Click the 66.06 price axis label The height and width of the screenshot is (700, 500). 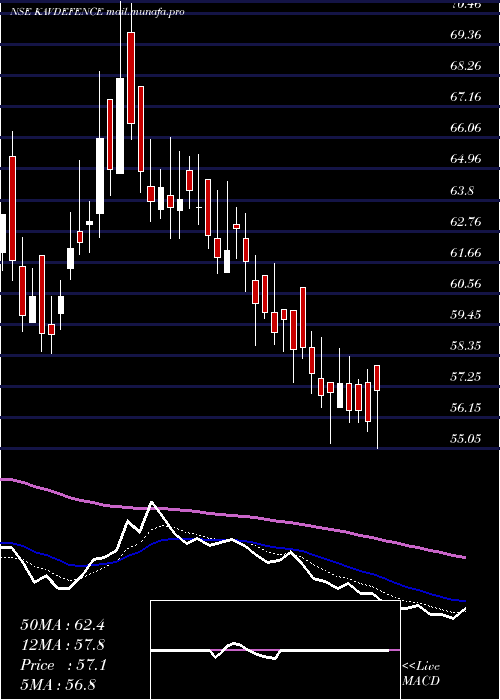466,128
